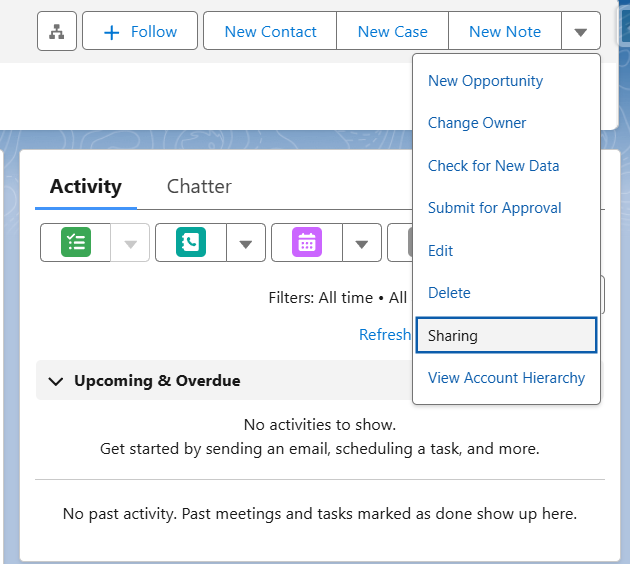Viewport: 630px width, 564px height.
Task: Switch to the Chatter tab
Action: (199, 186)
